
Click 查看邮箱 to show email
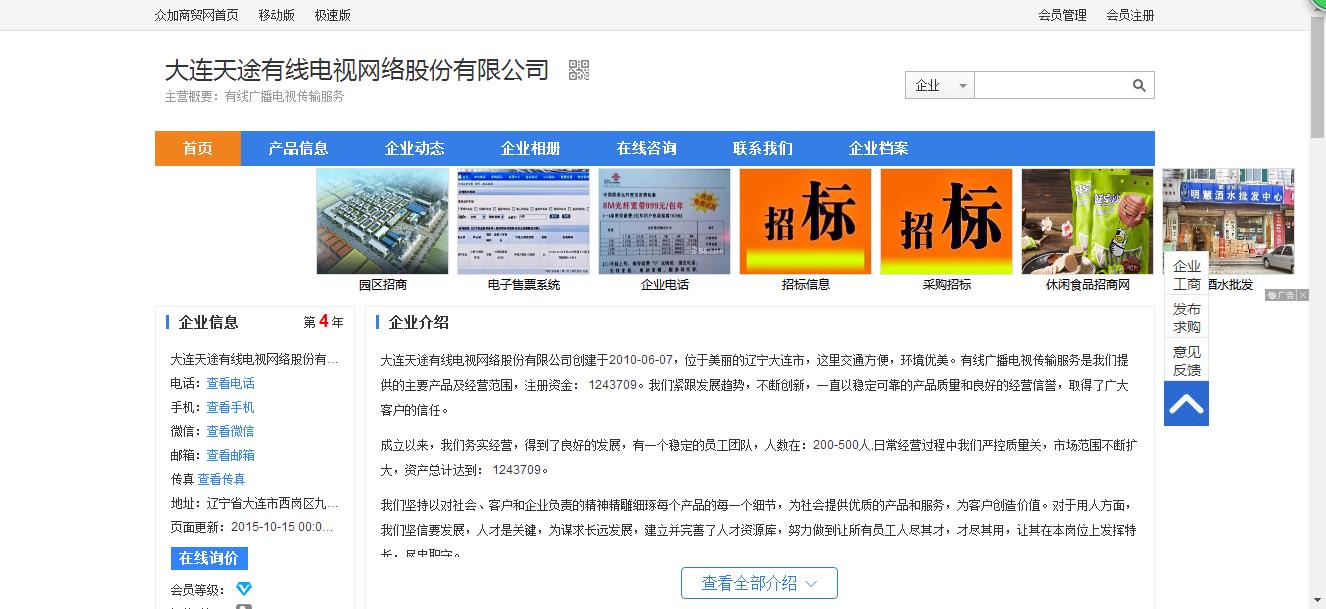point(230,455)
